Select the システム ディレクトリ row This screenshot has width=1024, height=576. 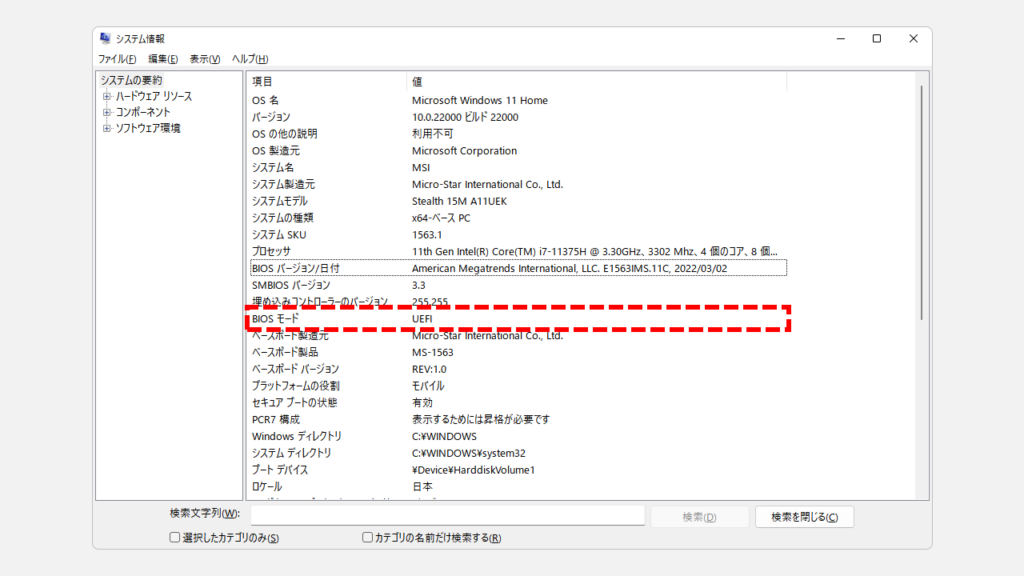tap(519, 453)
